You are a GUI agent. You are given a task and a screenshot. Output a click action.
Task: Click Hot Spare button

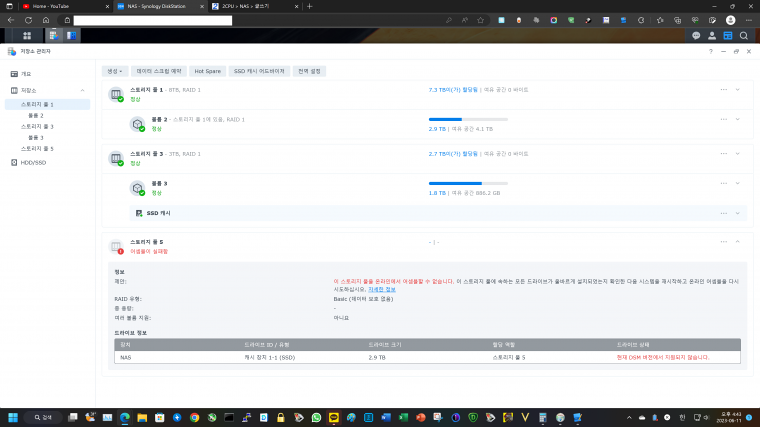pos(207,71)
